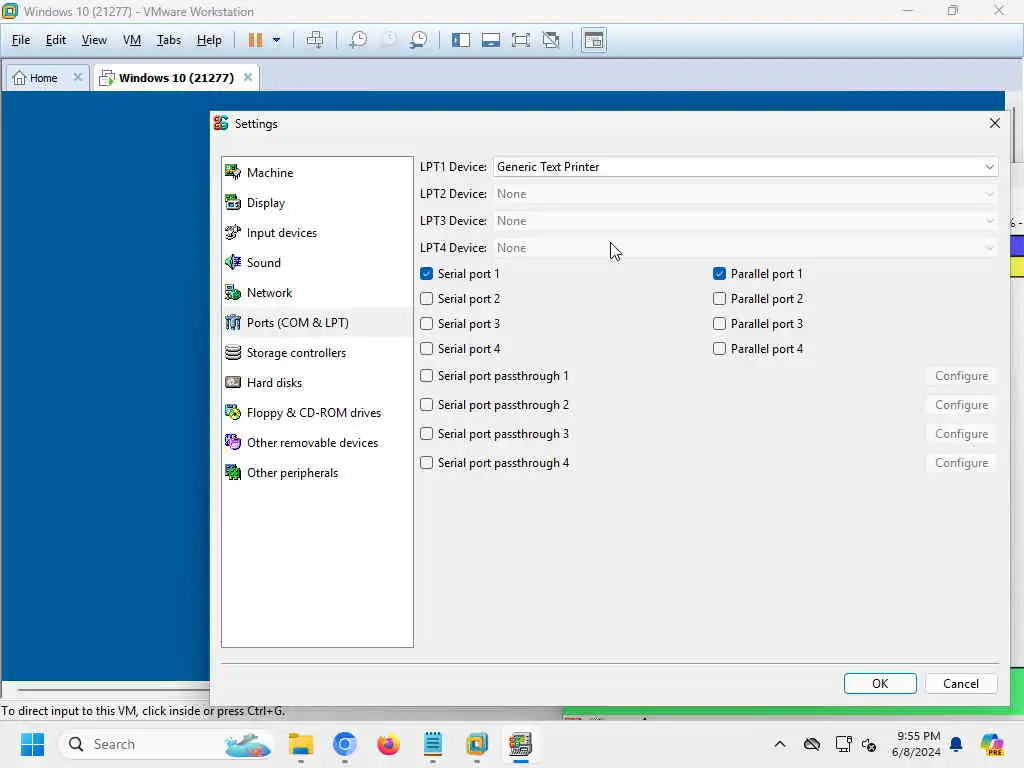This screenshot has width=1024, height=768.
Task: Click Cancel in Settings dialog
Action: [961, 683]
